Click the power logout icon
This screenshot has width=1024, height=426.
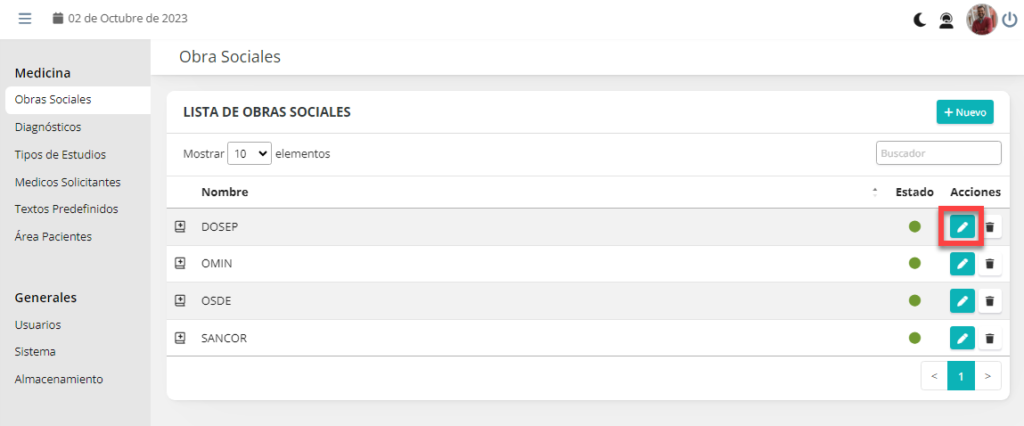click(1009, 19)
